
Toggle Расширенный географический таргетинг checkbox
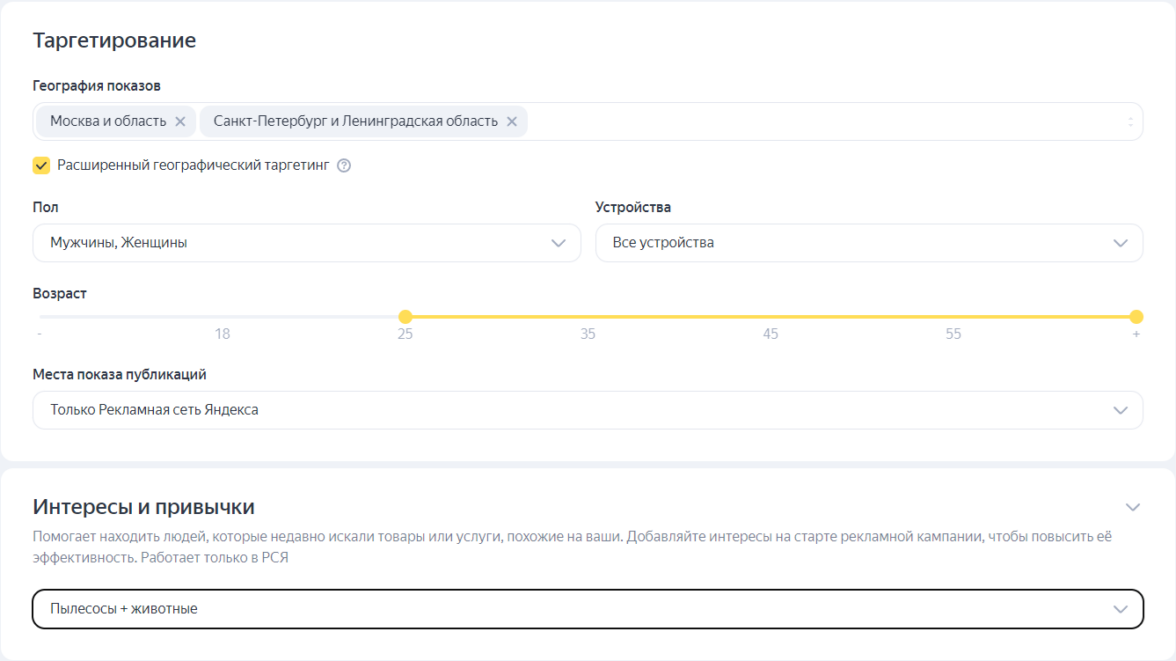[41, 166]
